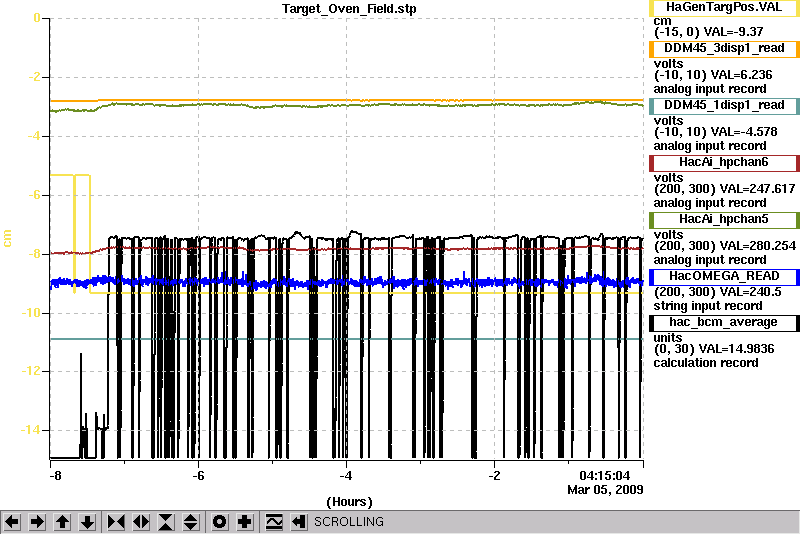The width and height of the screenshot is (800, 534).
Task: Select the HacAi_hpchan5 legend entry
Action: pos(724,220)
